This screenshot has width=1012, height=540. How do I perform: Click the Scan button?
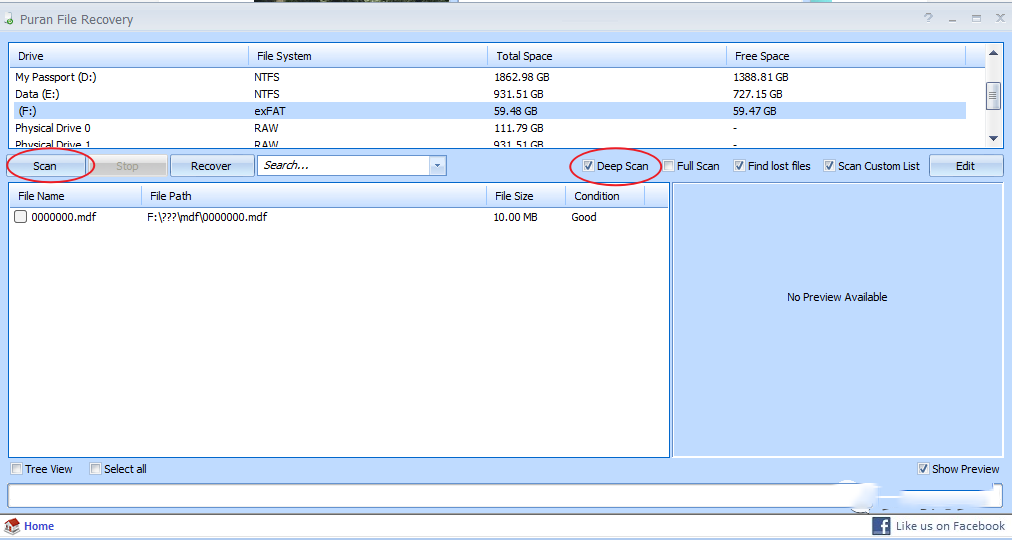(x=45, y=166)
